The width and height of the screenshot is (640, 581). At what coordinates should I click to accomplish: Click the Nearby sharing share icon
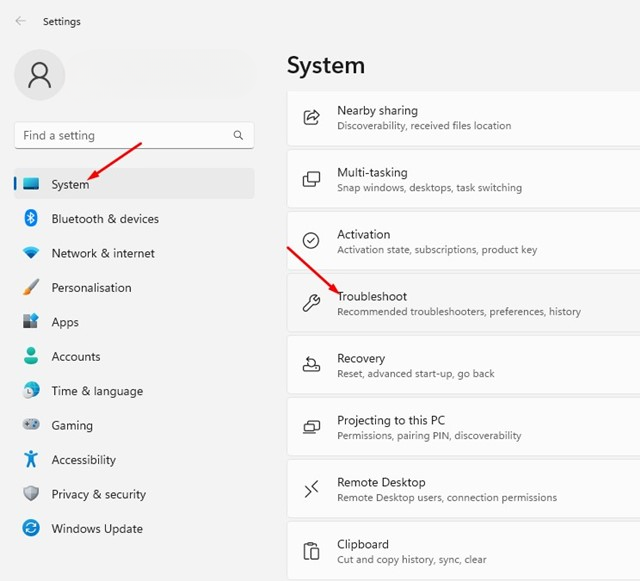[311, 118]
